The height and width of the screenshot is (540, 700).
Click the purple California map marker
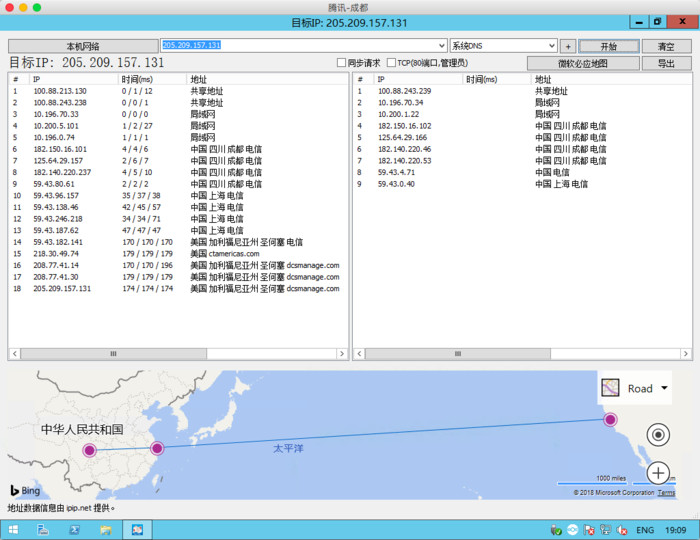point(610,420)
